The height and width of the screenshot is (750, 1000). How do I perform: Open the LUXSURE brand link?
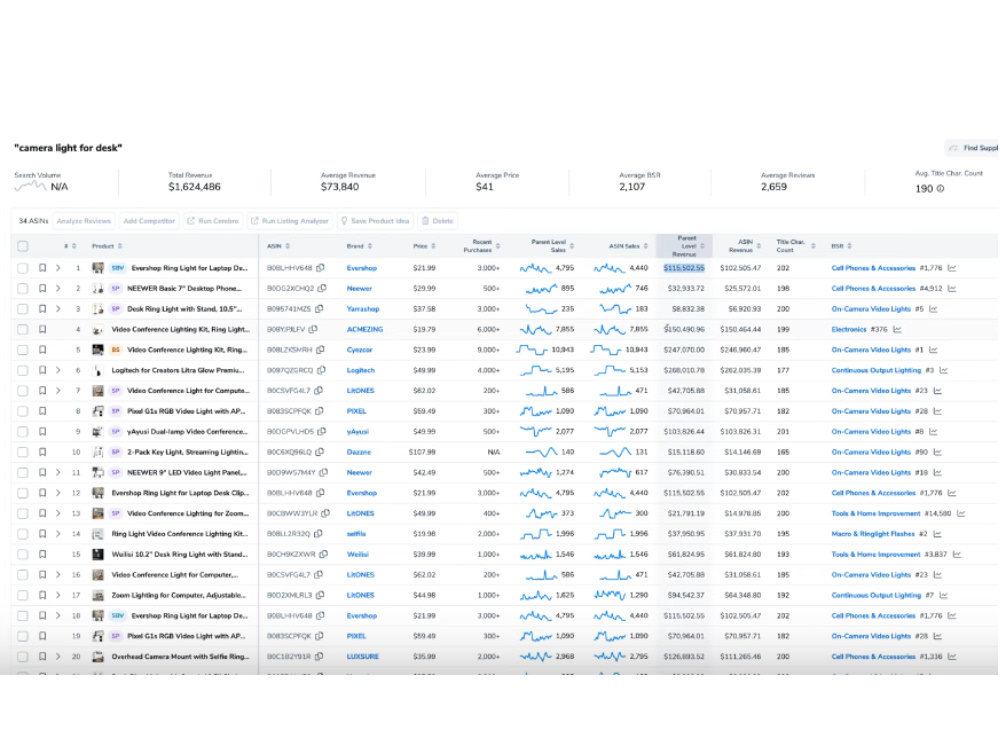[362, 656]
